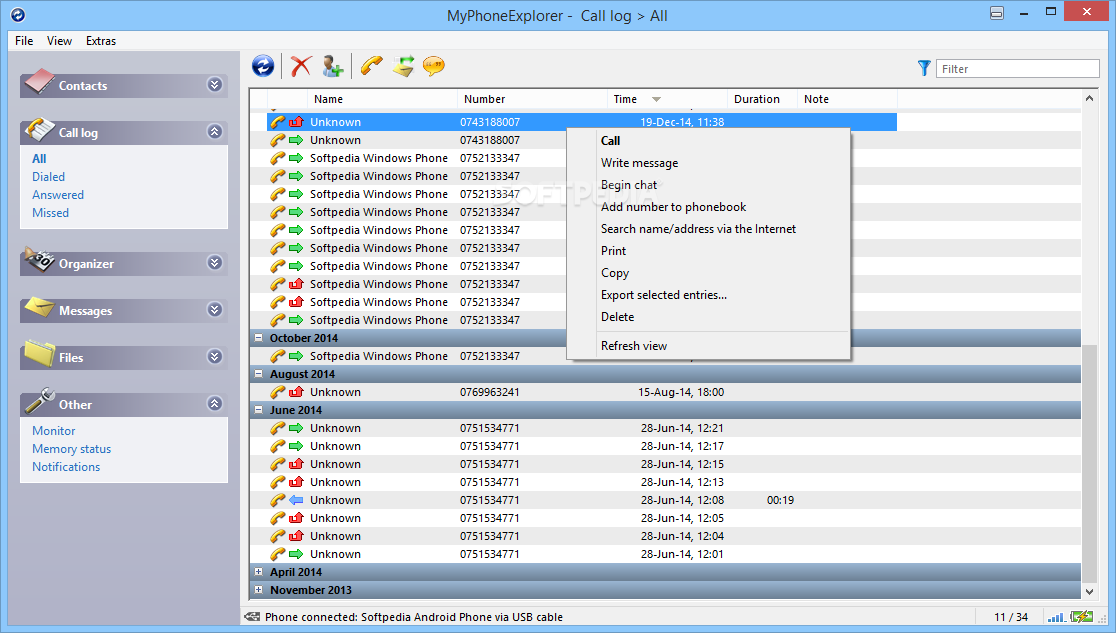
Task: Sort by the Name column header
Action: click(x=382, y=99)
